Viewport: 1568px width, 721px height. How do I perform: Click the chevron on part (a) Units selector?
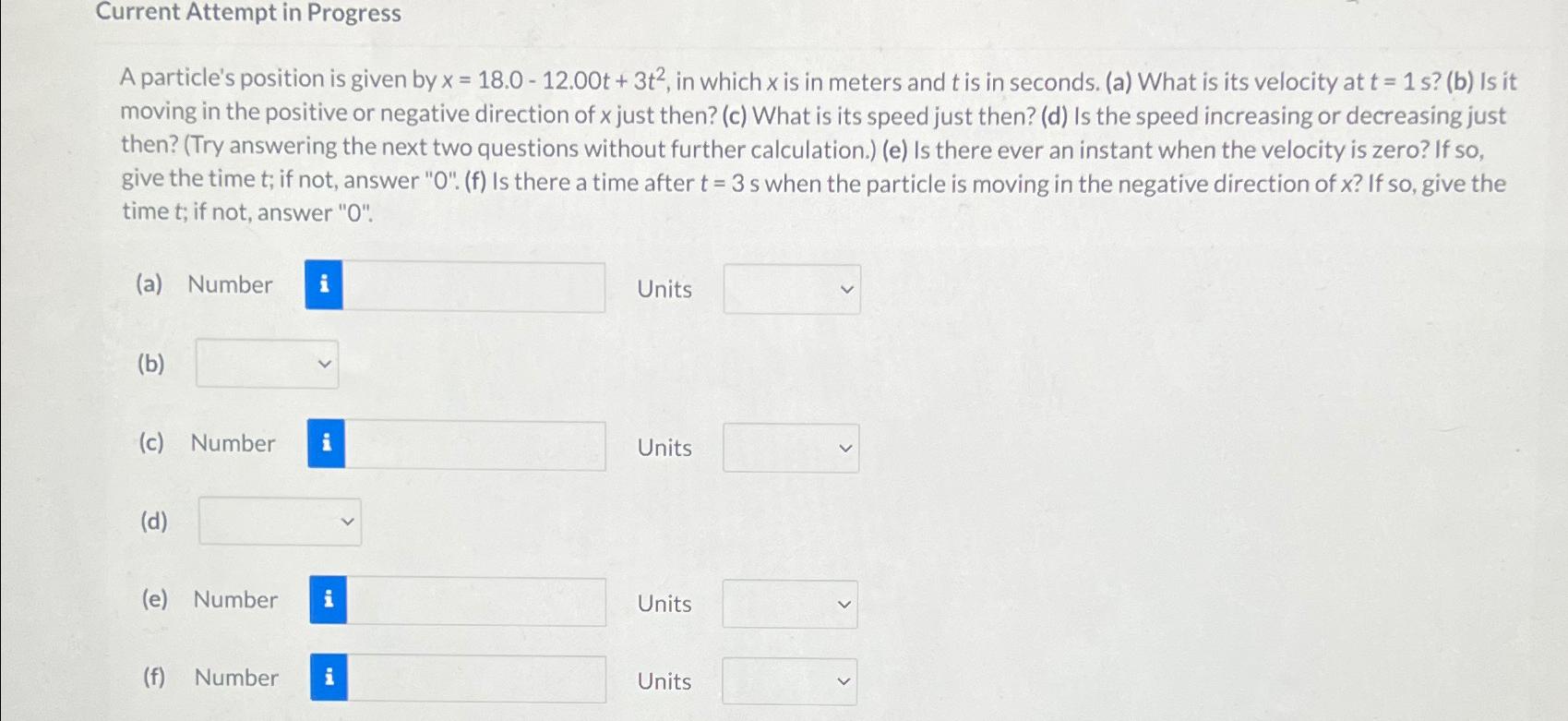[847, 289]
